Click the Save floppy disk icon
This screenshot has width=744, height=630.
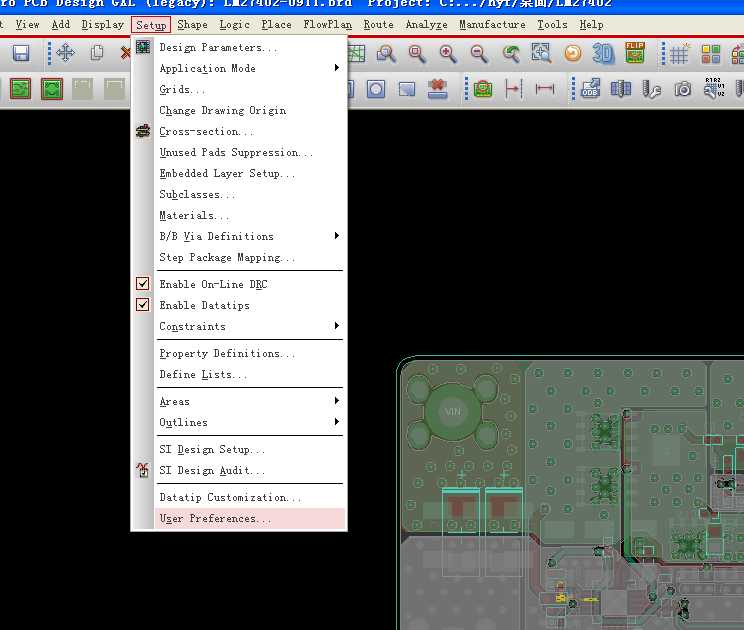point(21,53)
